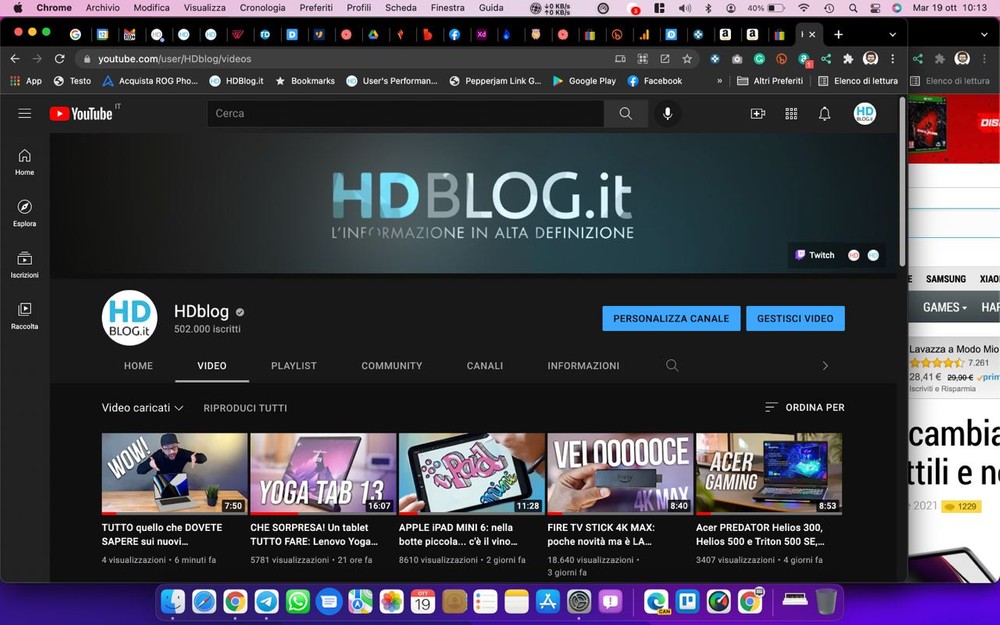Open the Apple menu
Screen dimensions: 1000x625
click(x=18, y=8)
